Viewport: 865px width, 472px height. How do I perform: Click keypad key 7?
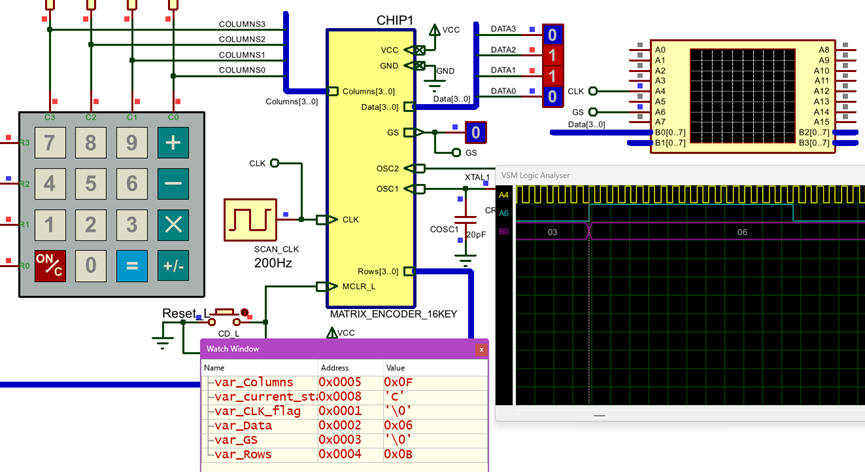50,143
